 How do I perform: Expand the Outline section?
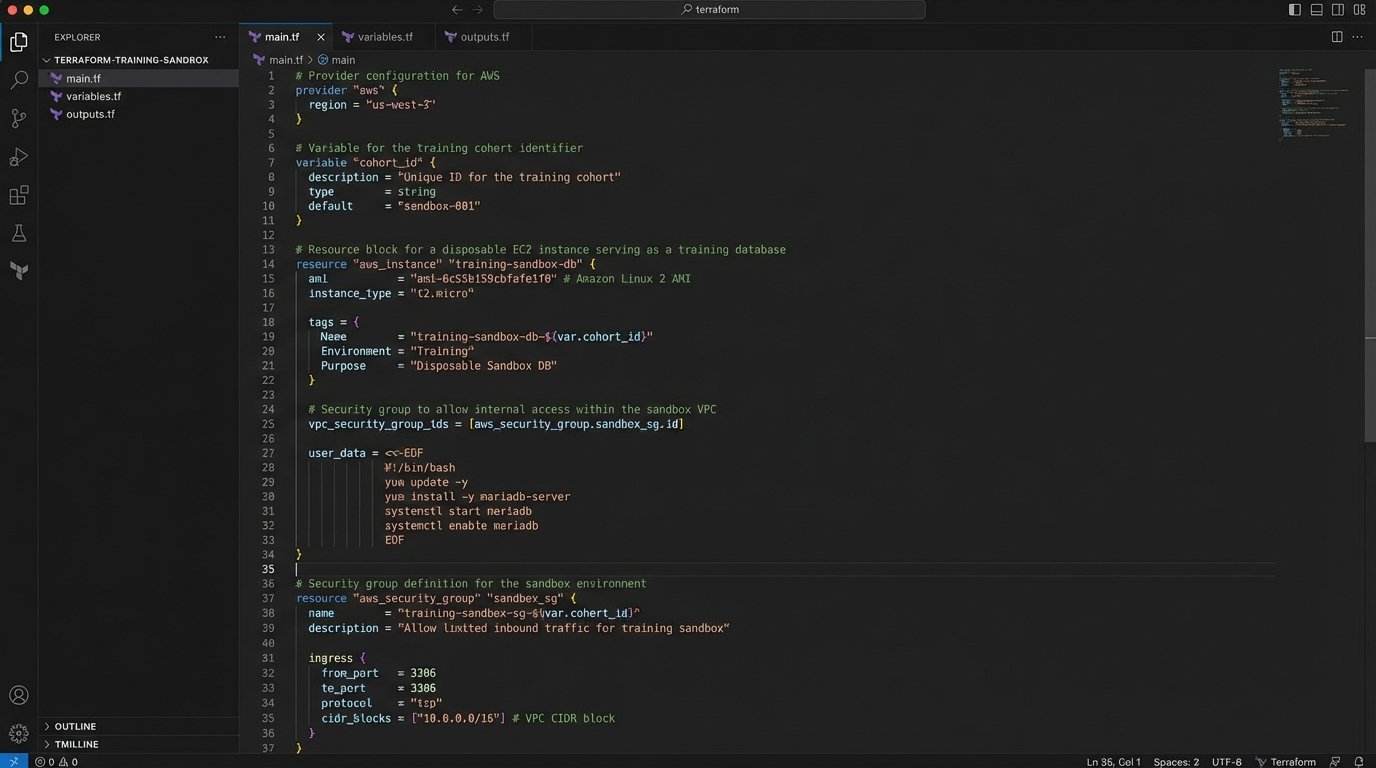[75, 726]
